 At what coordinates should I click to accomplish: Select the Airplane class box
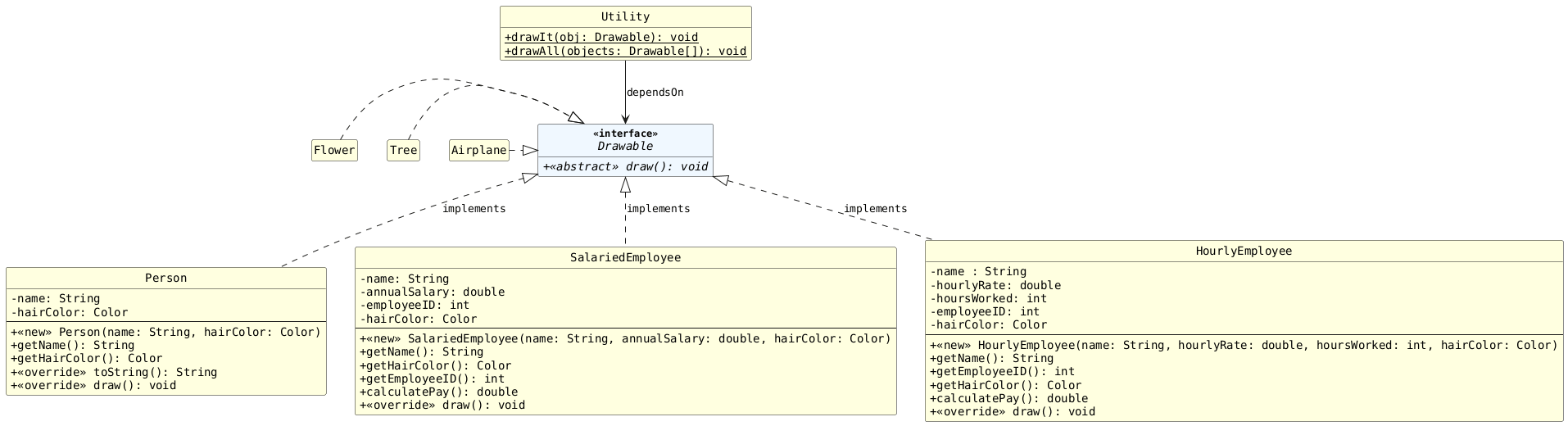click(478, 150)
